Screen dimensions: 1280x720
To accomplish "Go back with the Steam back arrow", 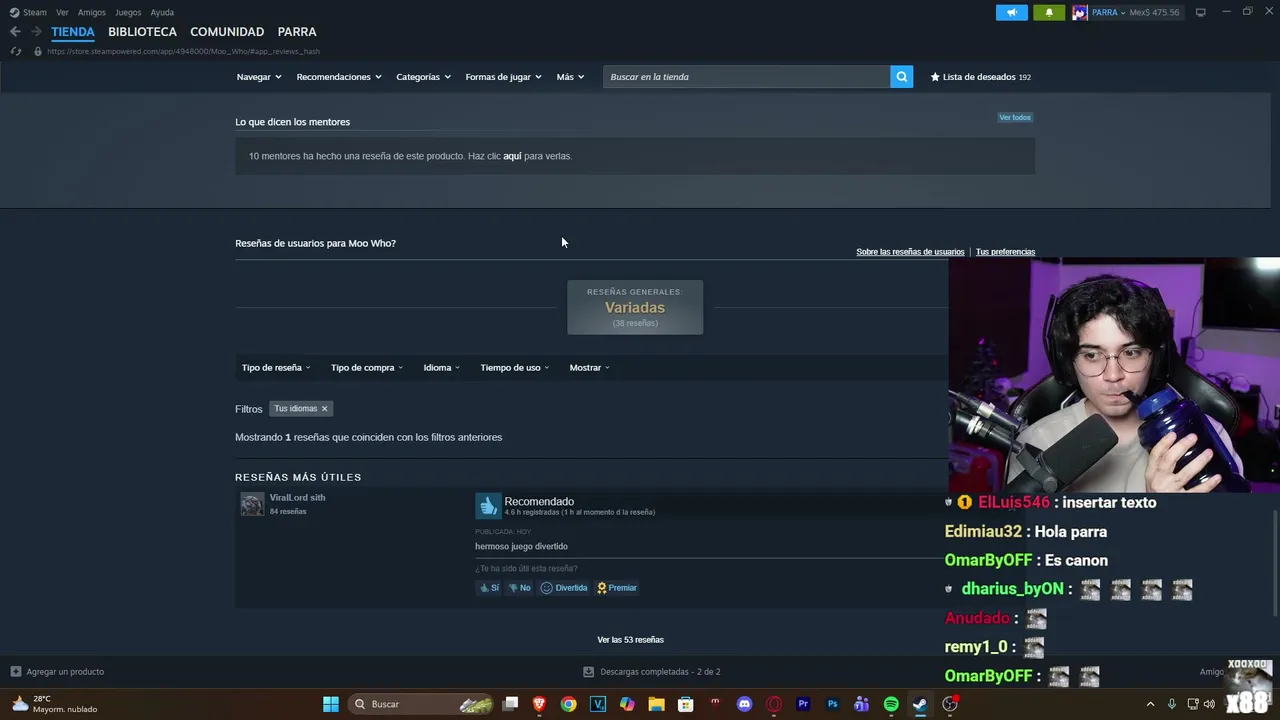I will point(15,32).
